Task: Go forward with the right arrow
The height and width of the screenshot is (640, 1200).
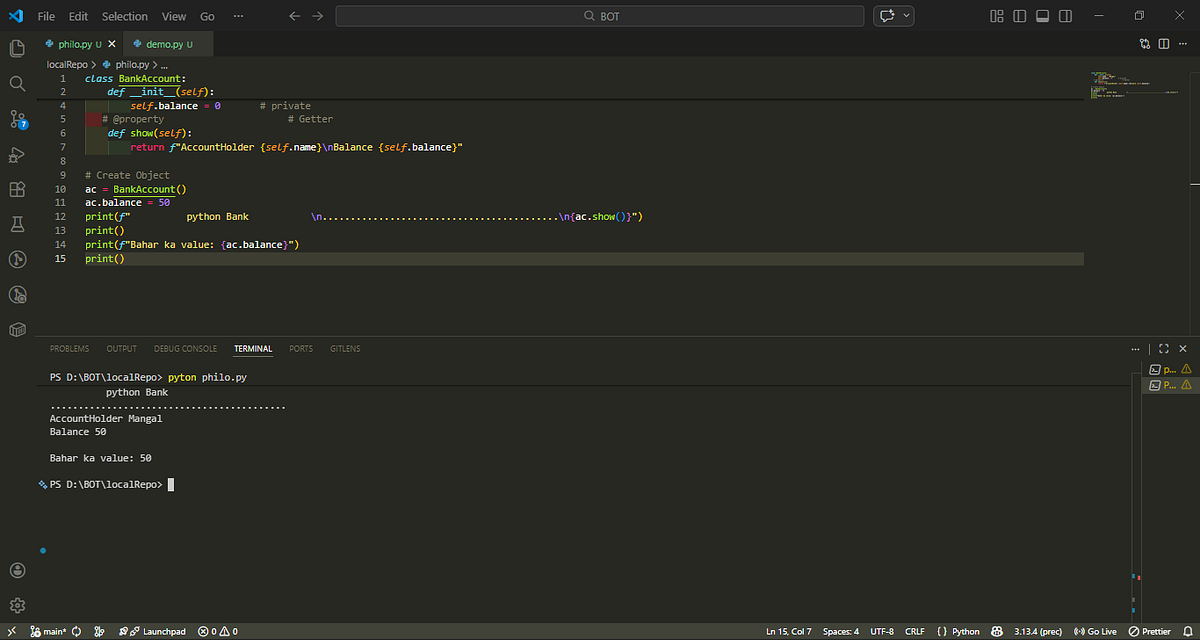Action: tap(317, 16)
